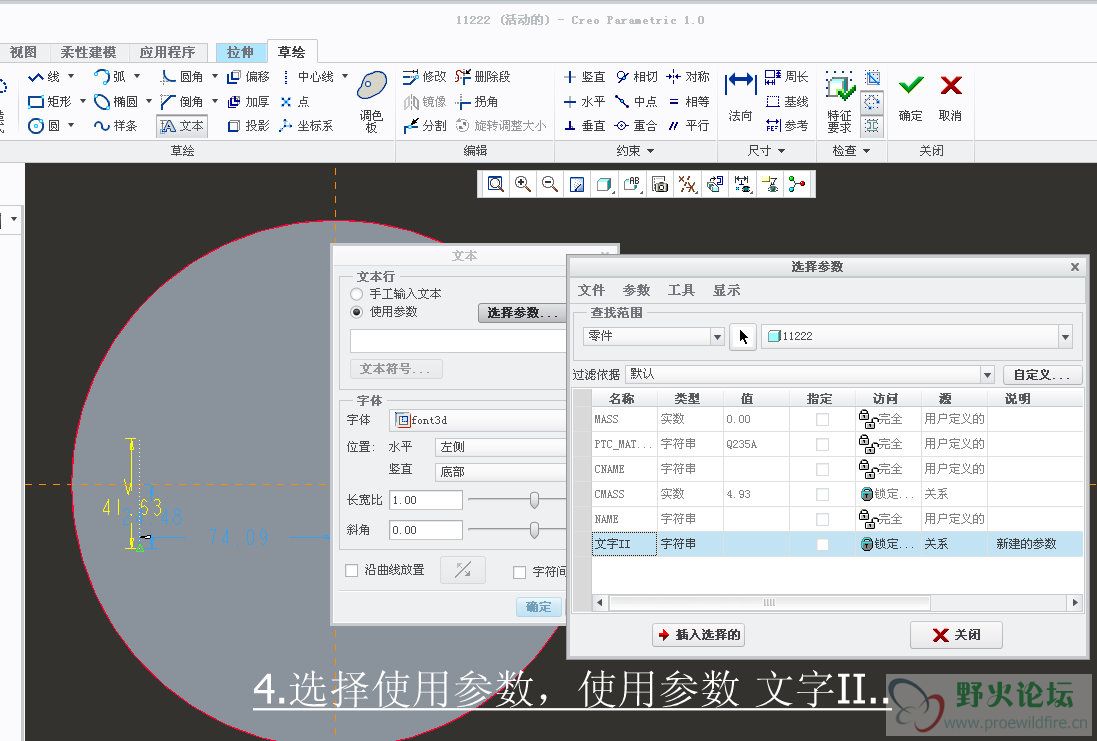Select the 椭圆 ellipse tool
Screen dimensions: 1097x741
tap(117, 101)
